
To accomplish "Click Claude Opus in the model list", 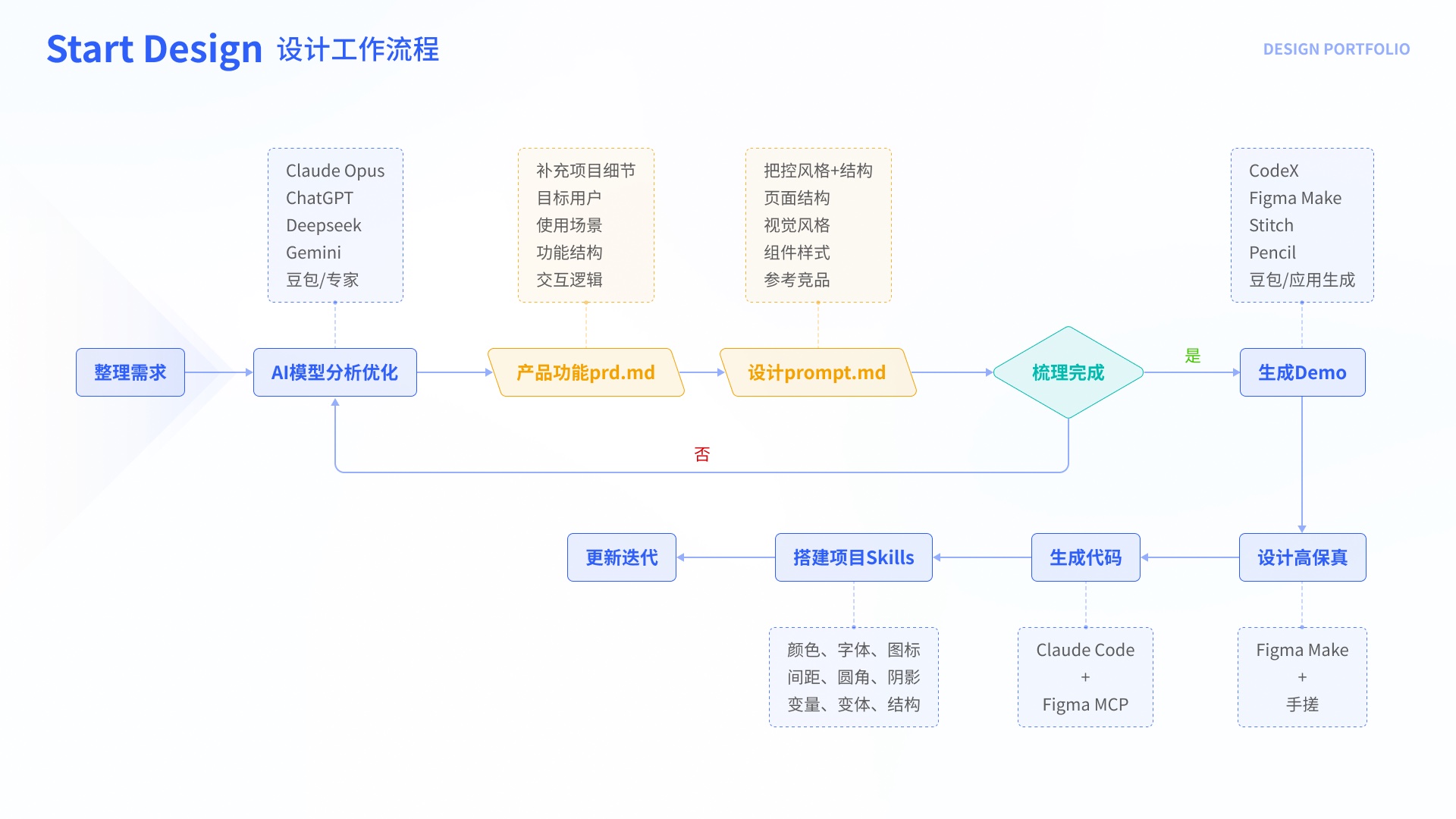I will [335, 171].
